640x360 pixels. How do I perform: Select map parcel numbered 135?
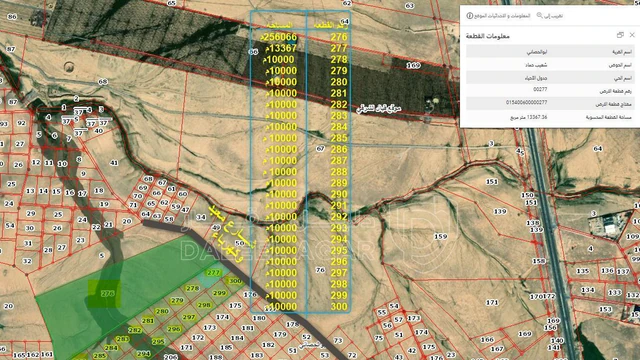point(582,271)
